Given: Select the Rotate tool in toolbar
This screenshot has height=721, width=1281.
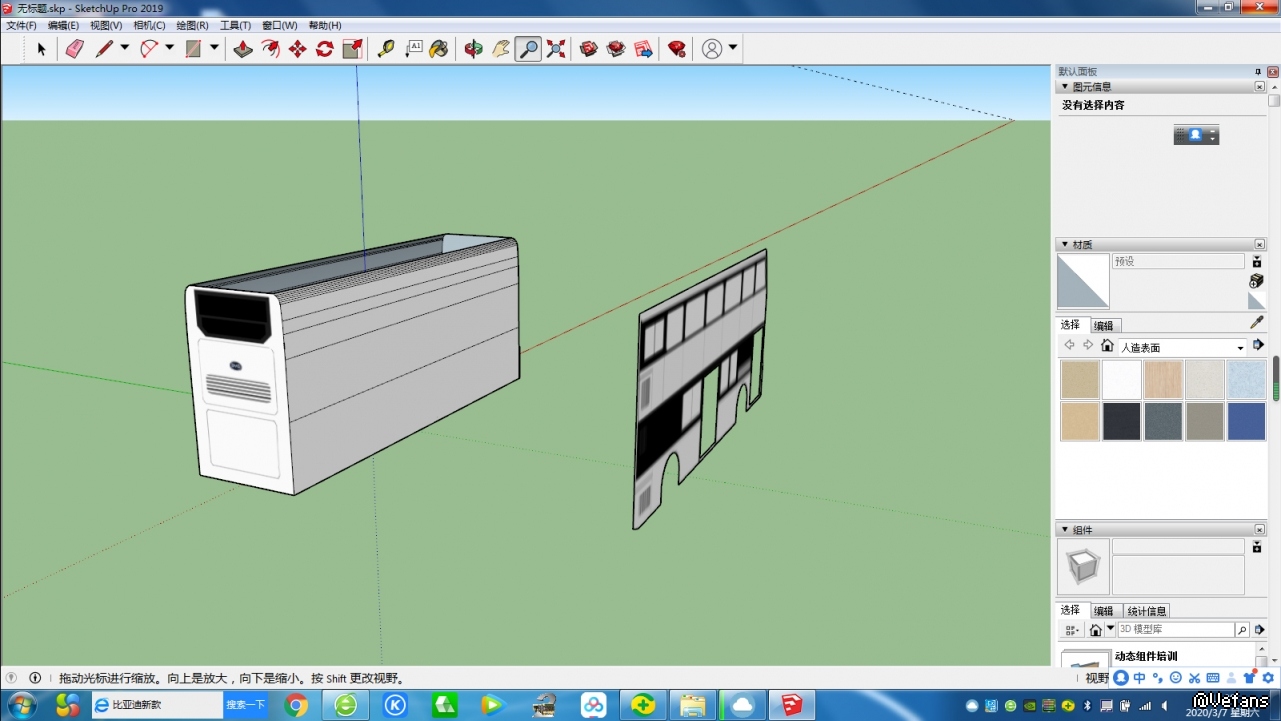Looking at the screenshot, I should click(325, 49).
